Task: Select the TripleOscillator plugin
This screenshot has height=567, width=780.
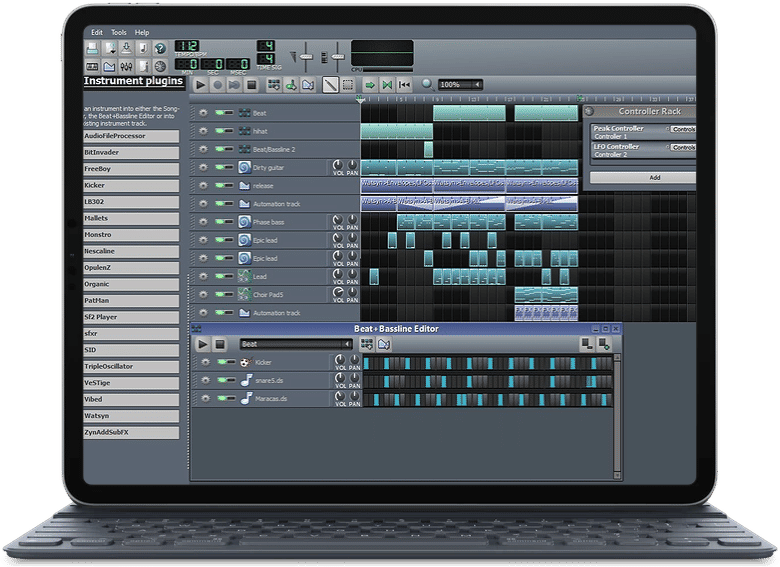Action: (131, 367)
